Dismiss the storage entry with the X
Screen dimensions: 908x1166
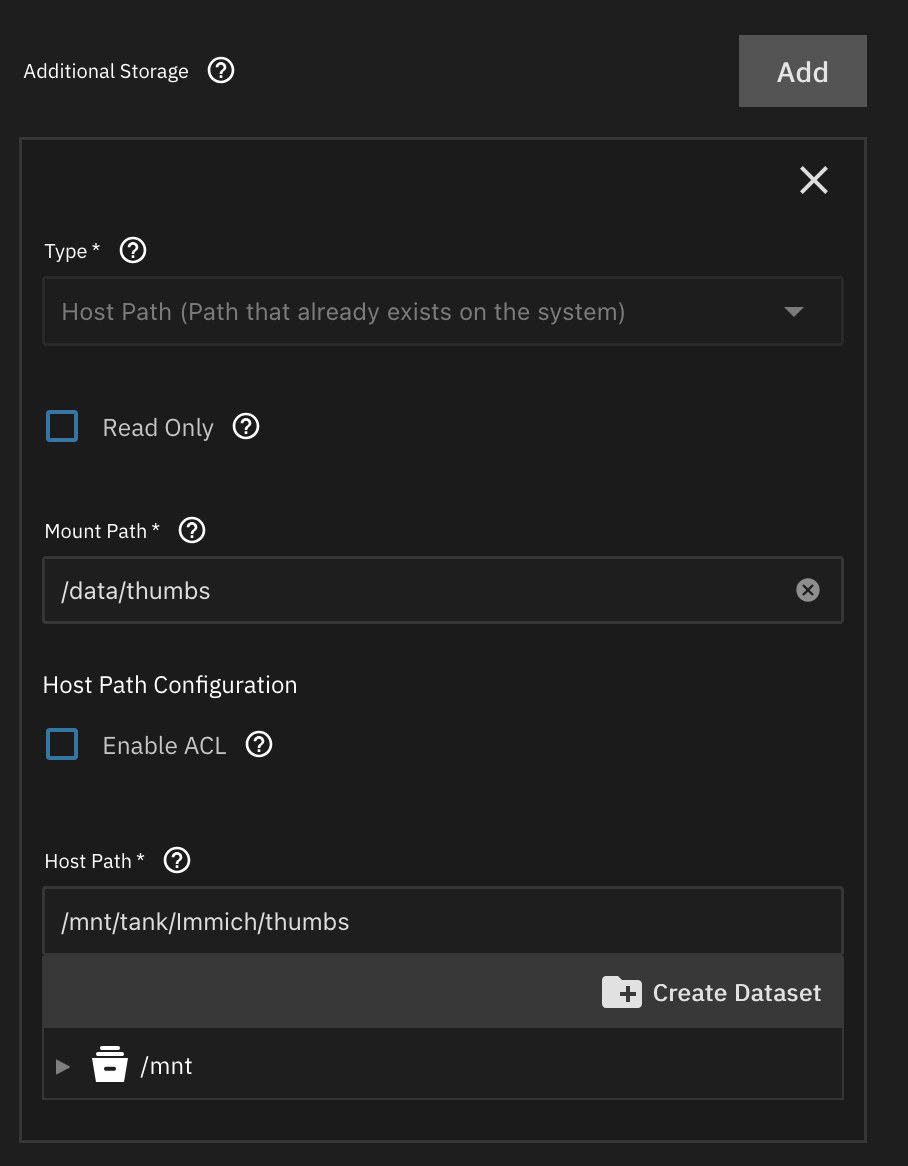(x=813, y=180)
